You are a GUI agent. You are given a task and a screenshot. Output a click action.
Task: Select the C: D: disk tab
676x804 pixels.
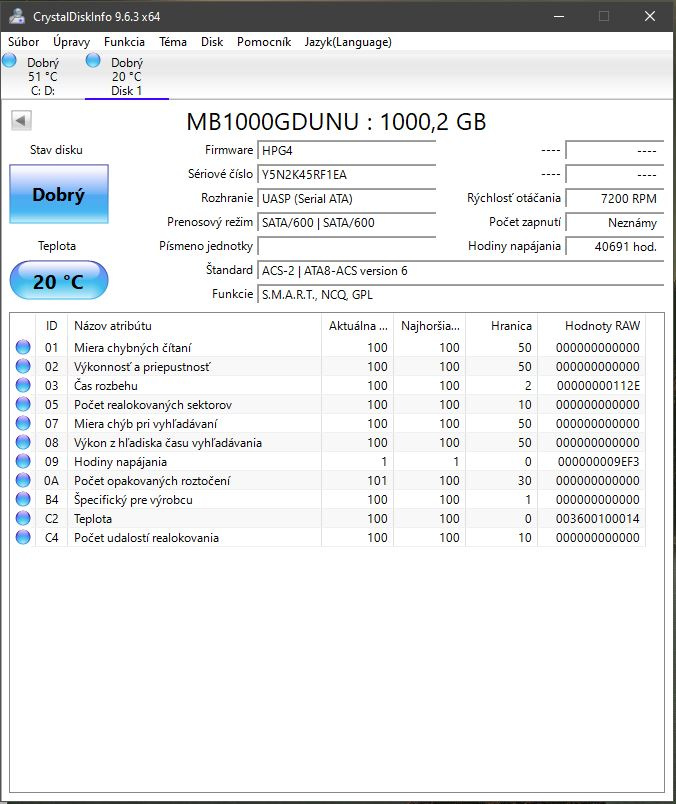click(43, 76)
